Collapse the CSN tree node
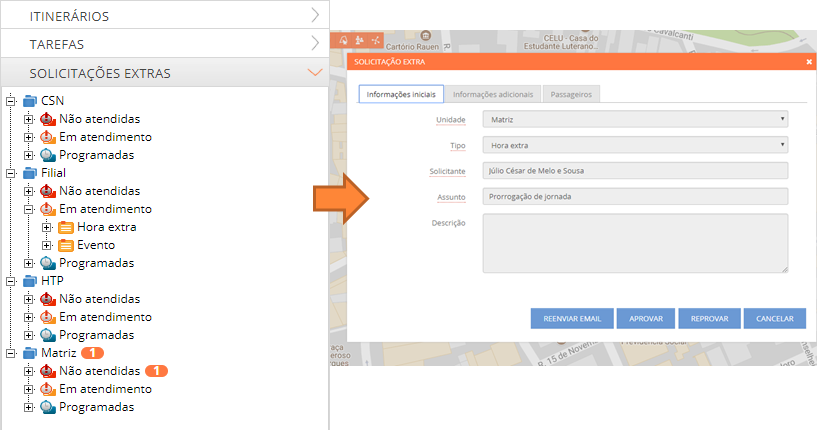The height and width of the screenshot is (430, 817). (10, 101)
